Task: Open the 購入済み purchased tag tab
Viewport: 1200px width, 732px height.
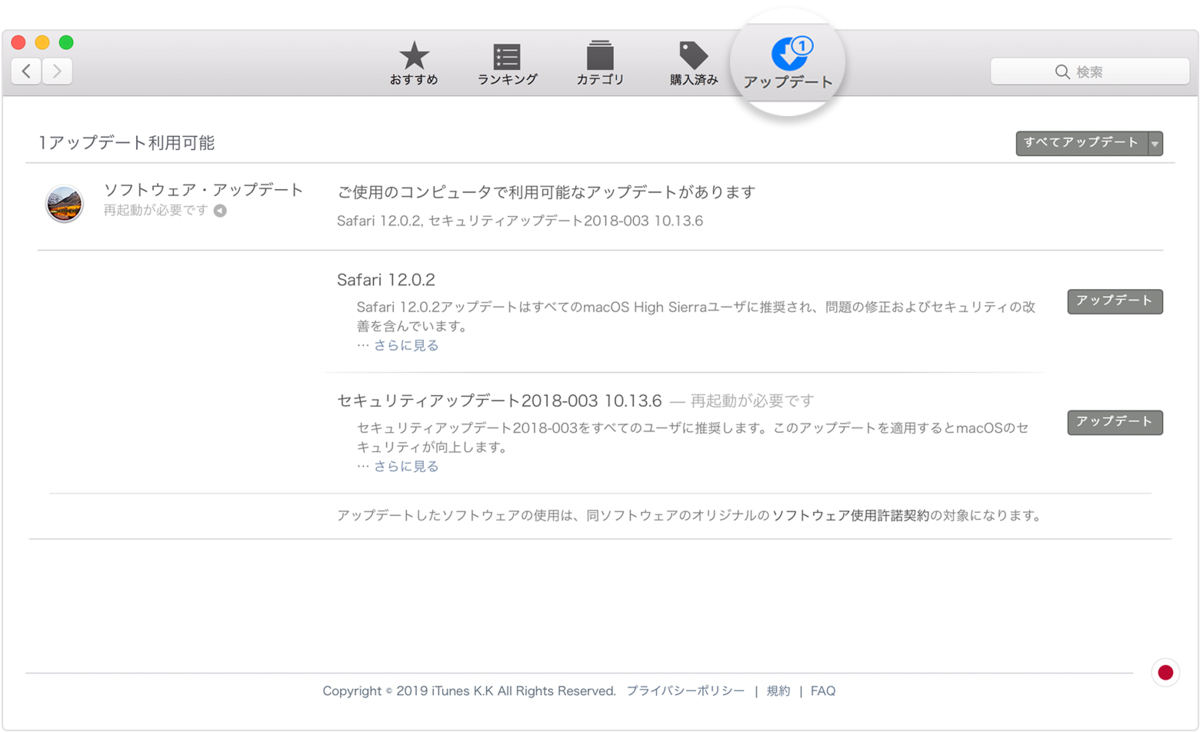Action: [x=693, y=64]
